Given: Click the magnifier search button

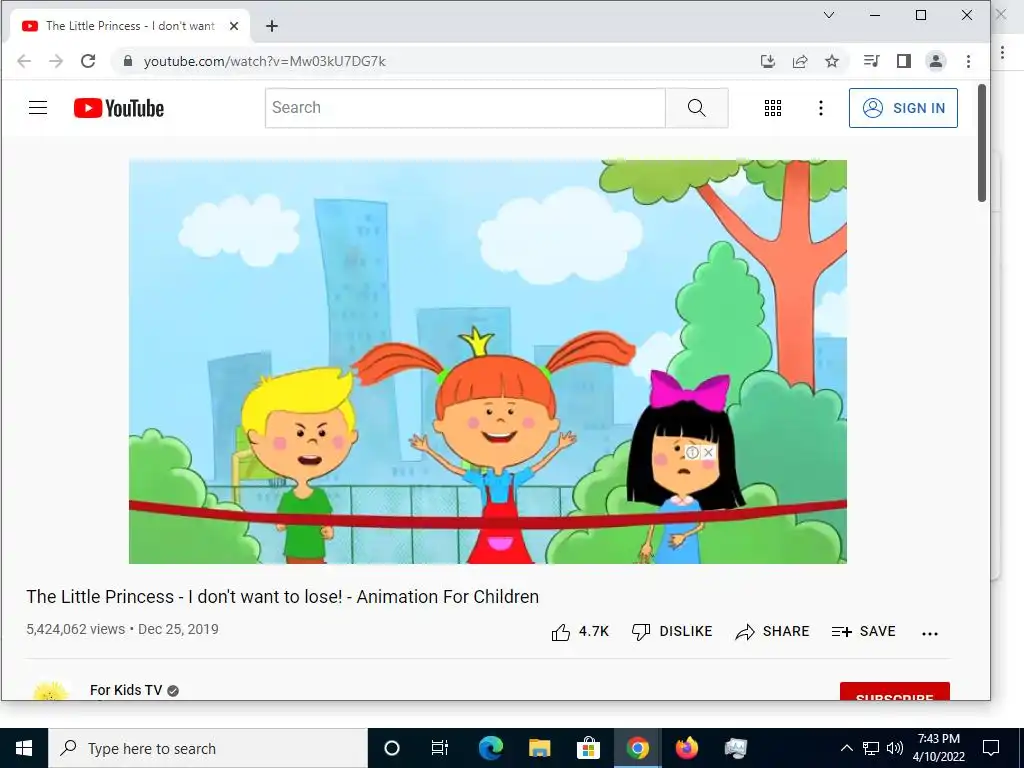Looking at the screenshot, I should [697, 108].
